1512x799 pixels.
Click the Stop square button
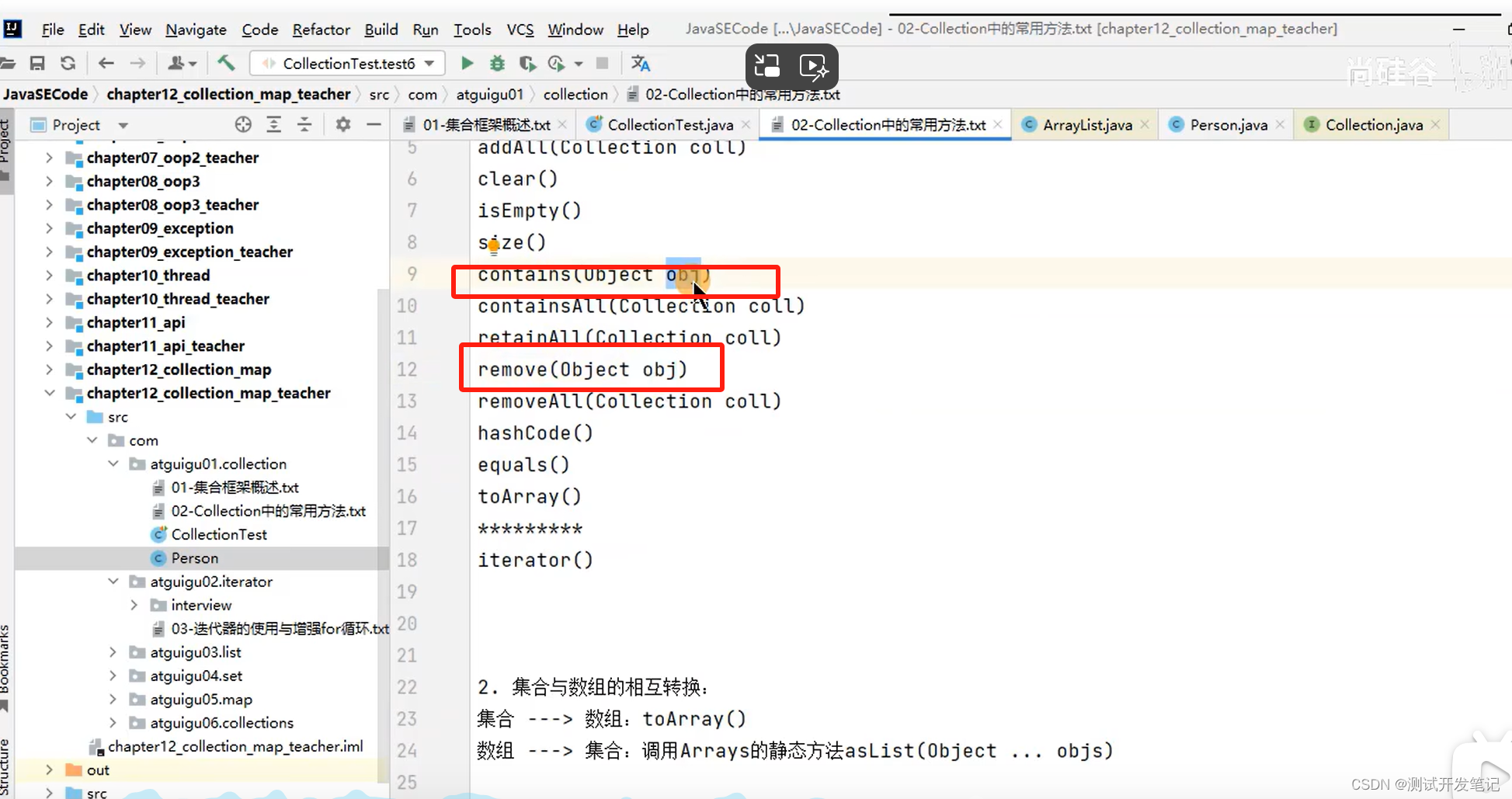pyautogui.click(x=602, y=63)
